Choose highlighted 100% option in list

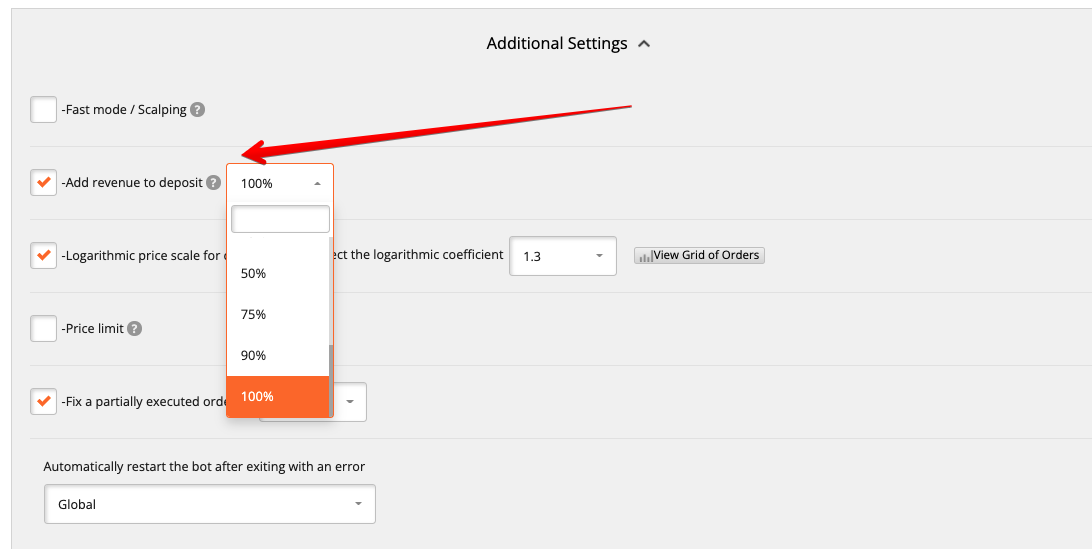(x=278, y=396)
